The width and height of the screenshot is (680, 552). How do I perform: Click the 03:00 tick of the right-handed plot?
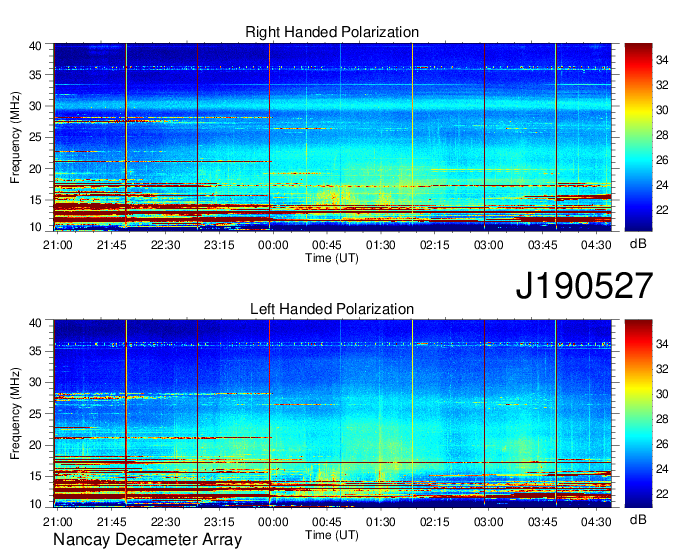[488, 245]
